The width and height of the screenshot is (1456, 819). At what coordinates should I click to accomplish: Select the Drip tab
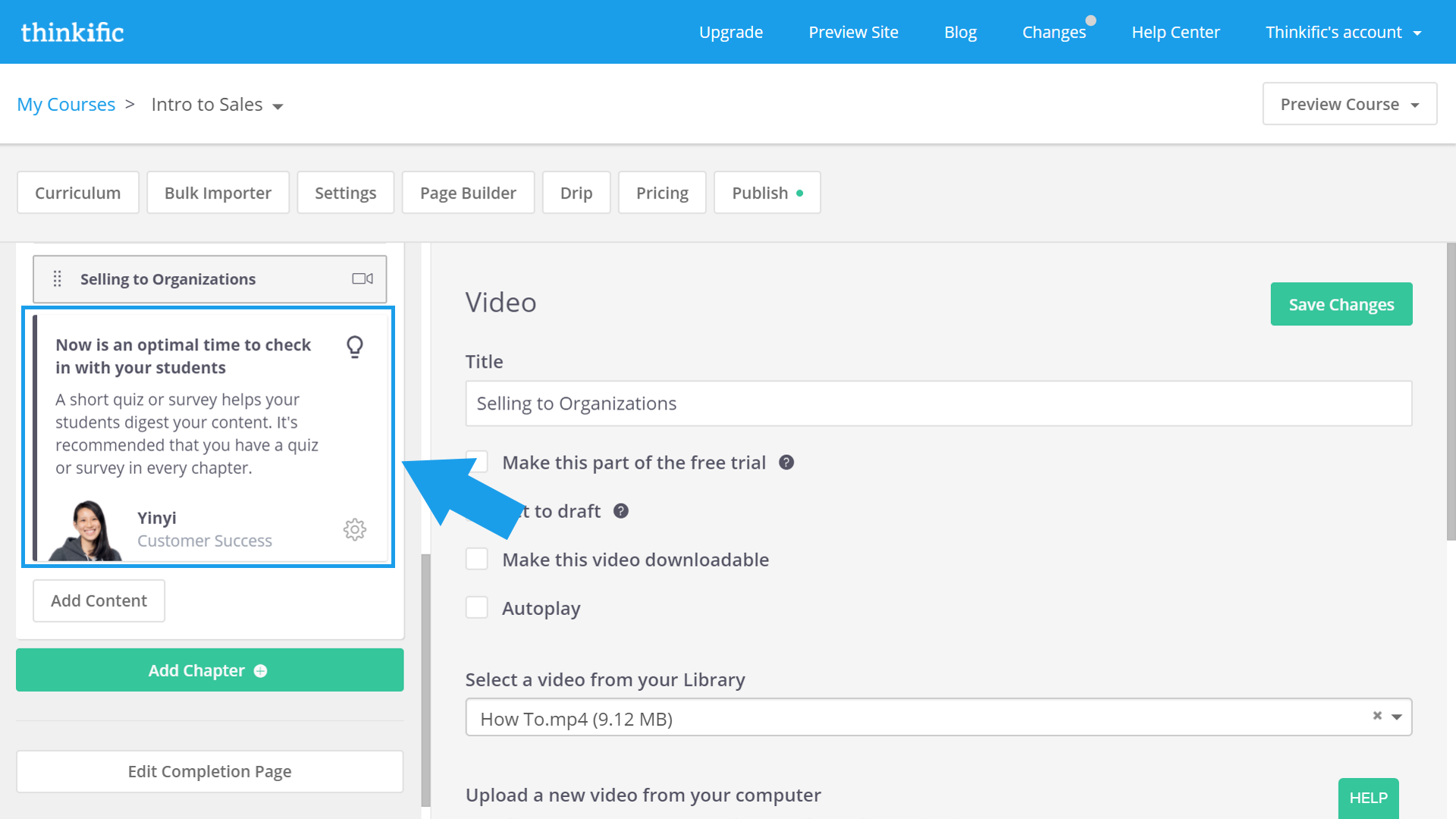[576, 193]
